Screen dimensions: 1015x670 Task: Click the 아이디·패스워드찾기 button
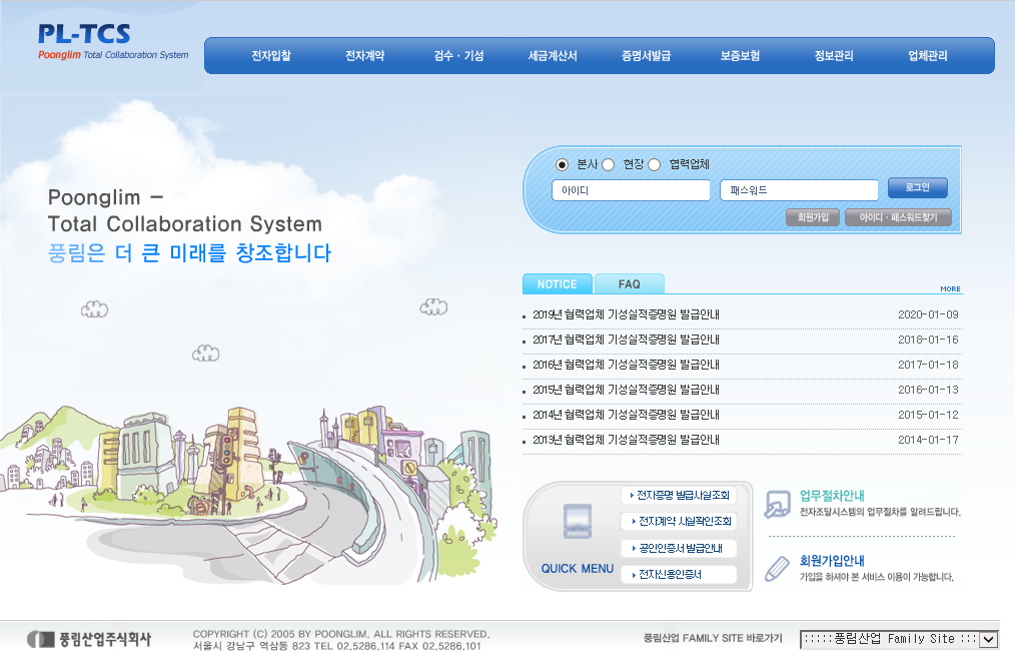click(898, 218)
